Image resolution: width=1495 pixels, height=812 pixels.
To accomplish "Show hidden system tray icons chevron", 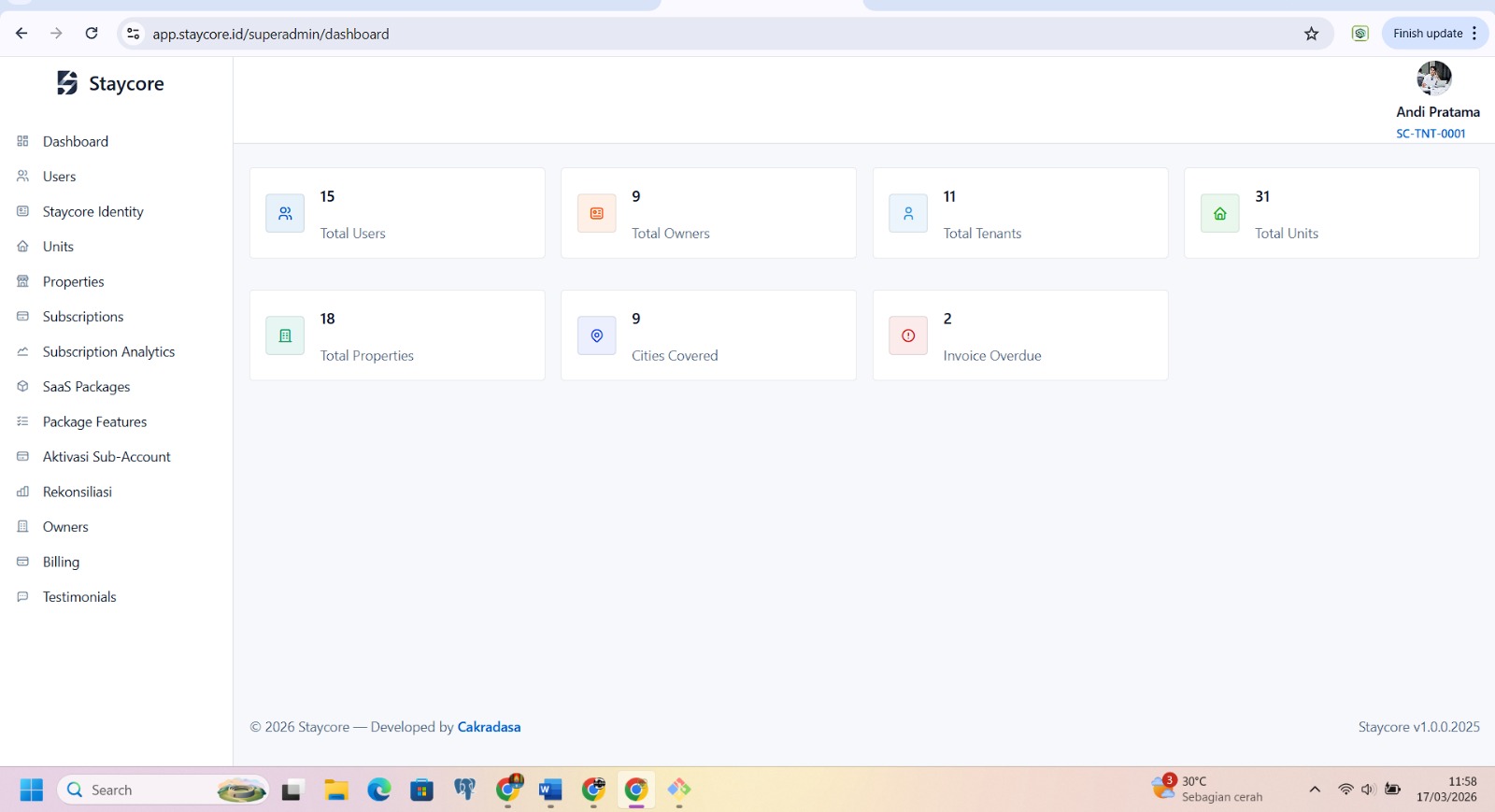I will 1315,790.
